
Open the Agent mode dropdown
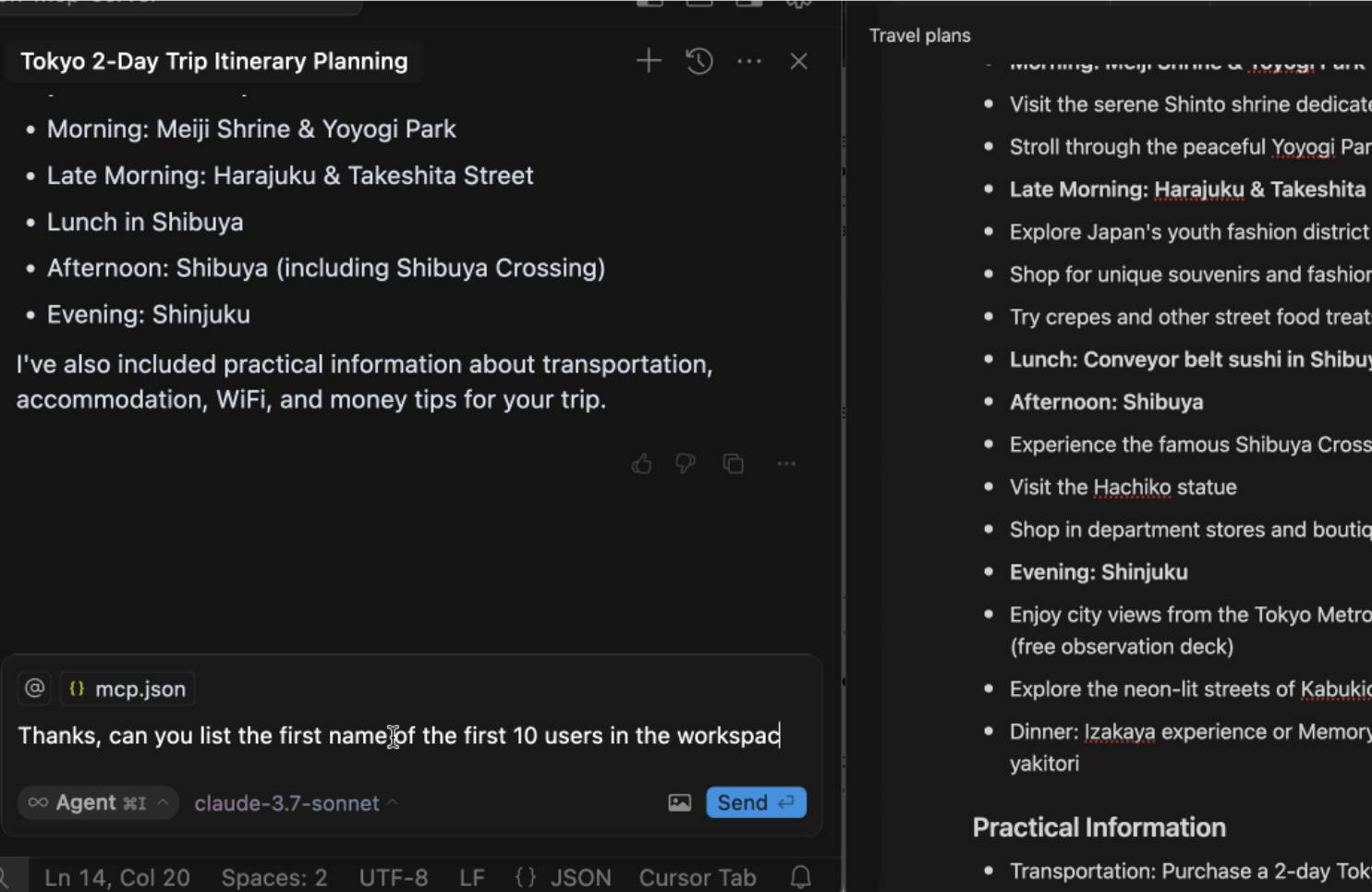[x=98, y=803]
